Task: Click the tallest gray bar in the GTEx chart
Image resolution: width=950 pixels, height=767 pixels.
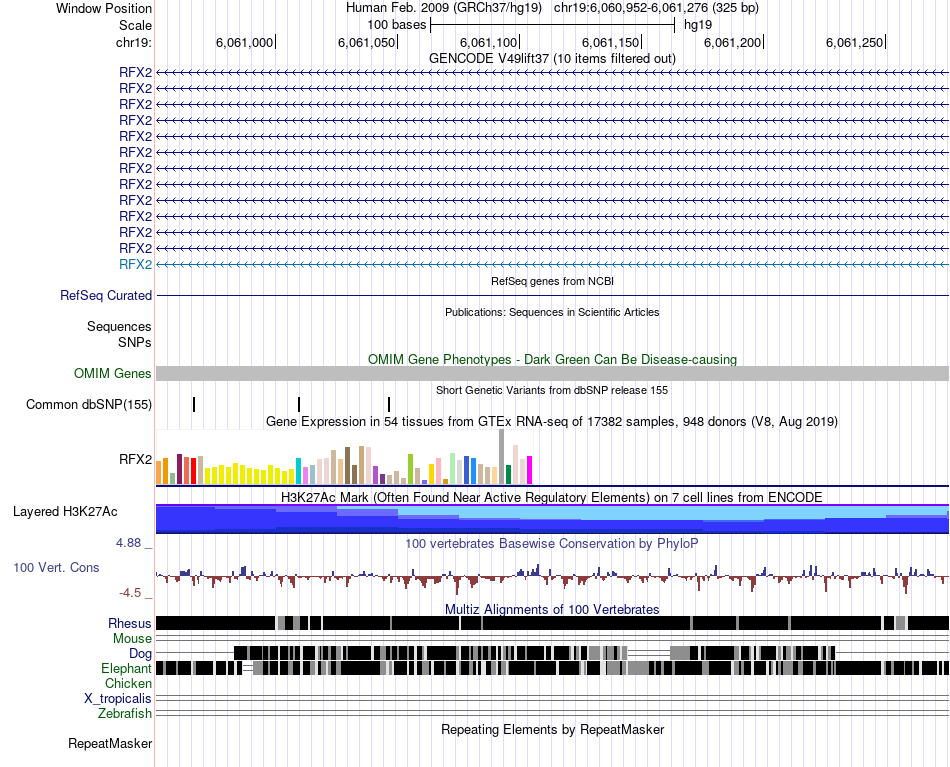Action: pos(502,457)
